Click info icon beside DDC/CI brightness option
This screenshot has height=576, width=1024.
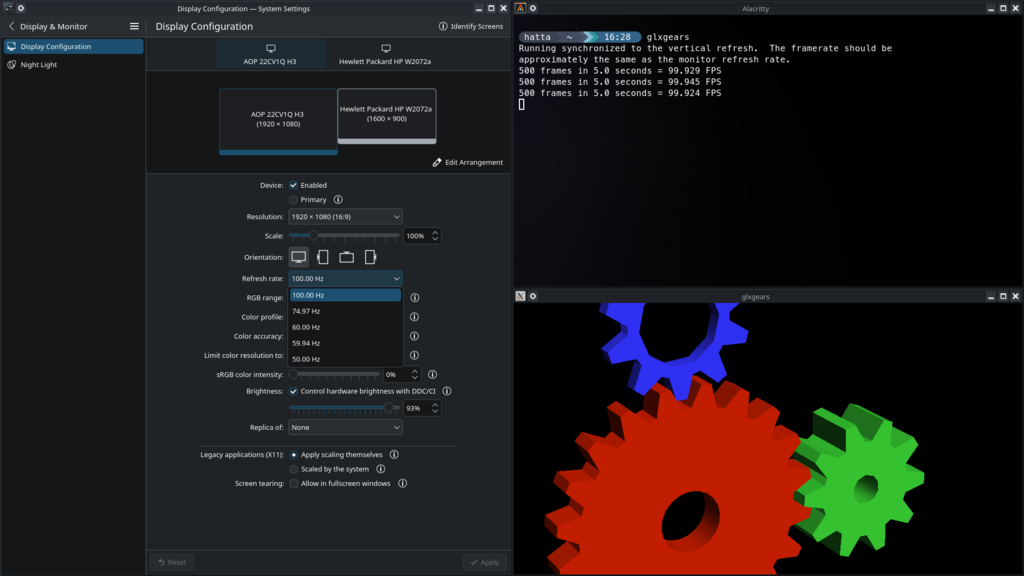pyautogui.click(x=447, y=391)
